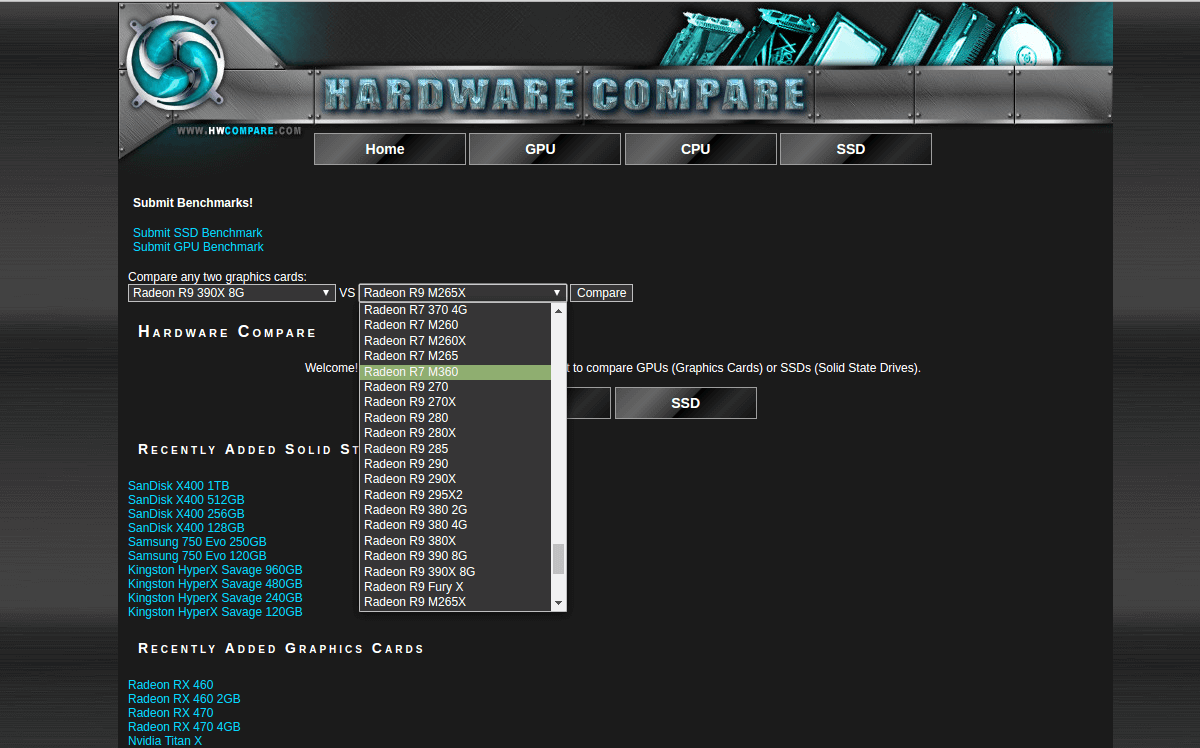Open first GPU dropdown Radeon R9 390X 8G
1200x748 pixels.
232,293
